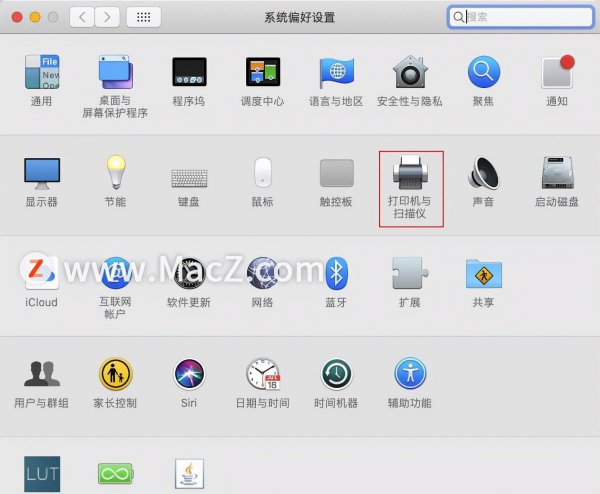Open the 通用 (General) preferences icon

[x=42, y=72]
